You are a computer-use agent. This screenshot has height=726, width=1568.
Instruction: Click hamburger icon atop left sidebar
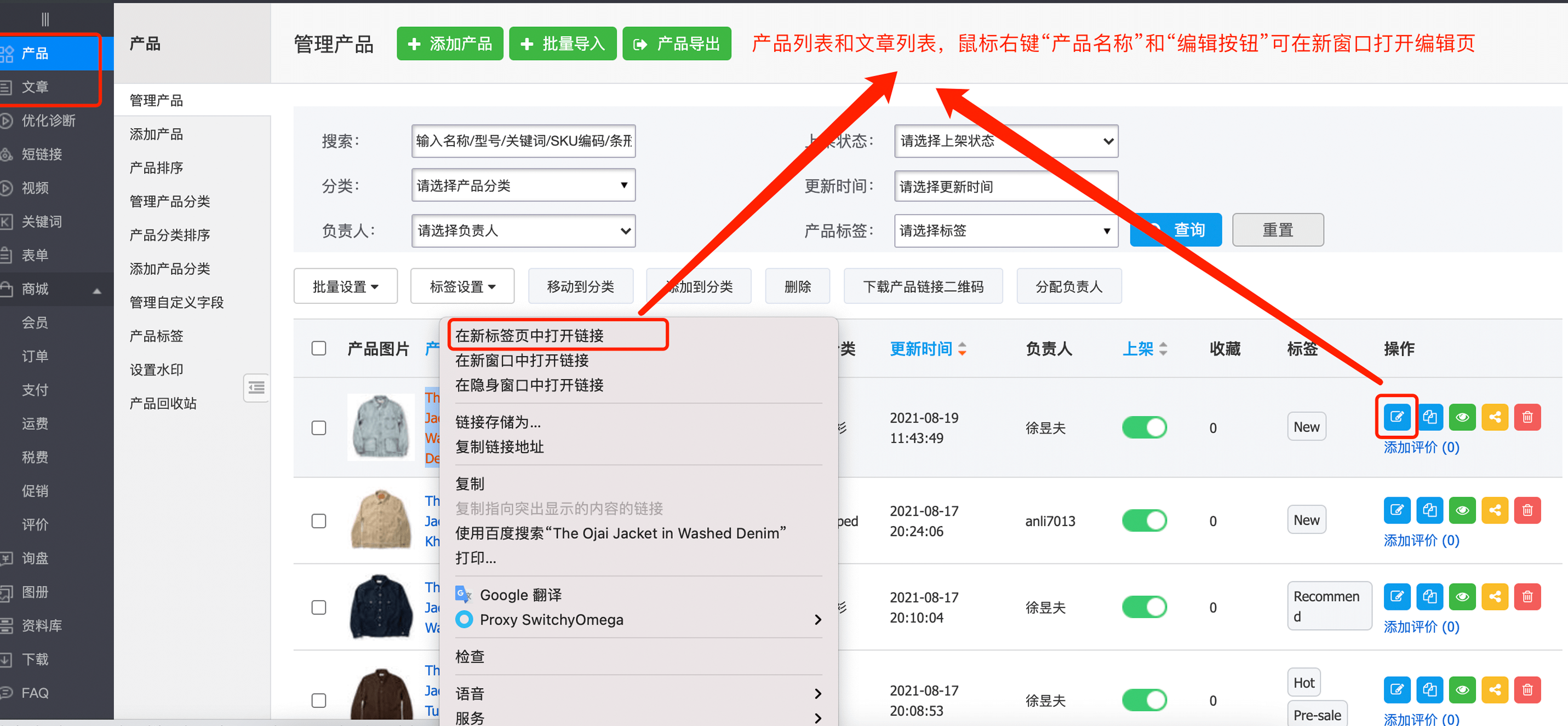click(44, 20)
